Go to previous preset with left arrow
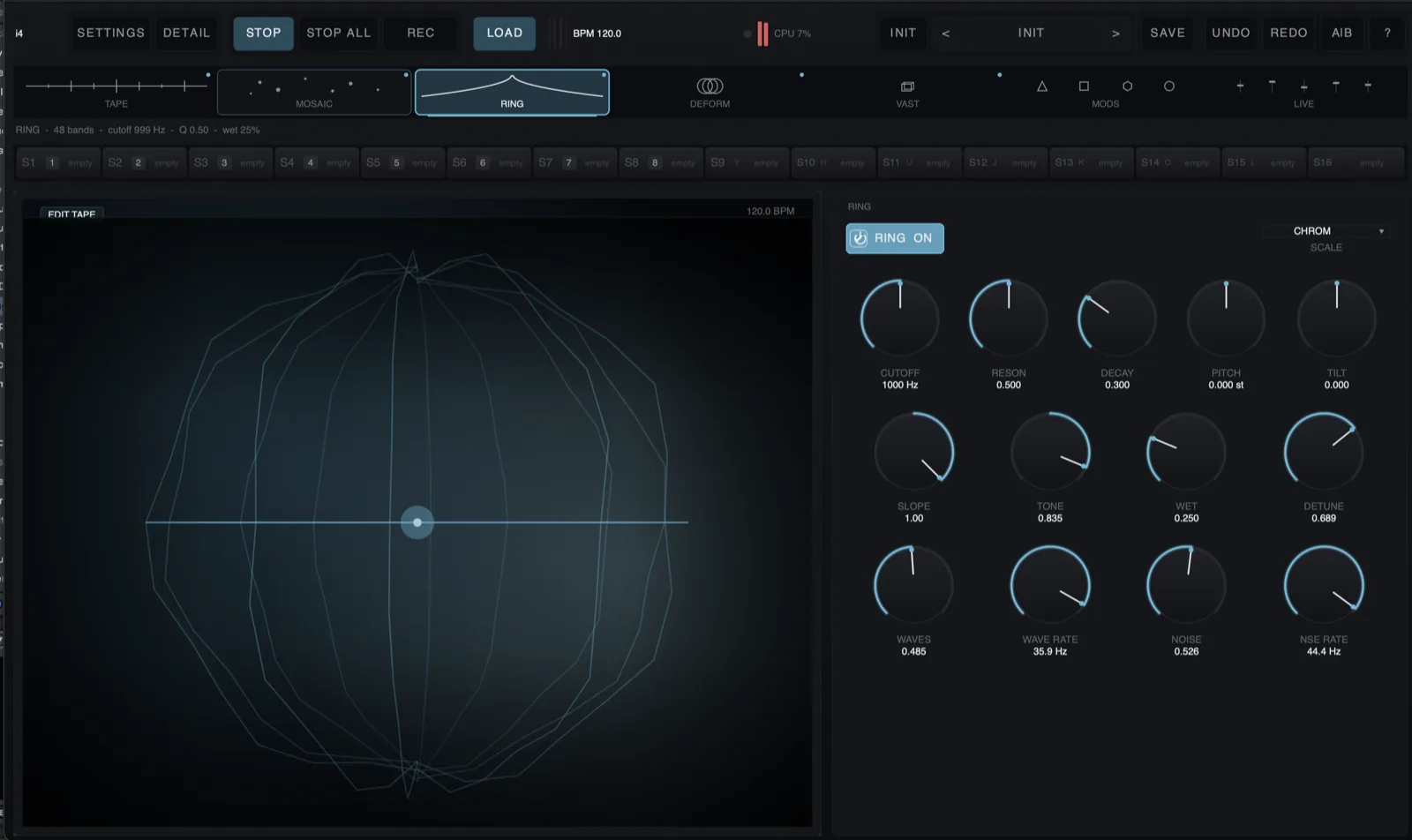1412x840 pixels. coord(946,34)
